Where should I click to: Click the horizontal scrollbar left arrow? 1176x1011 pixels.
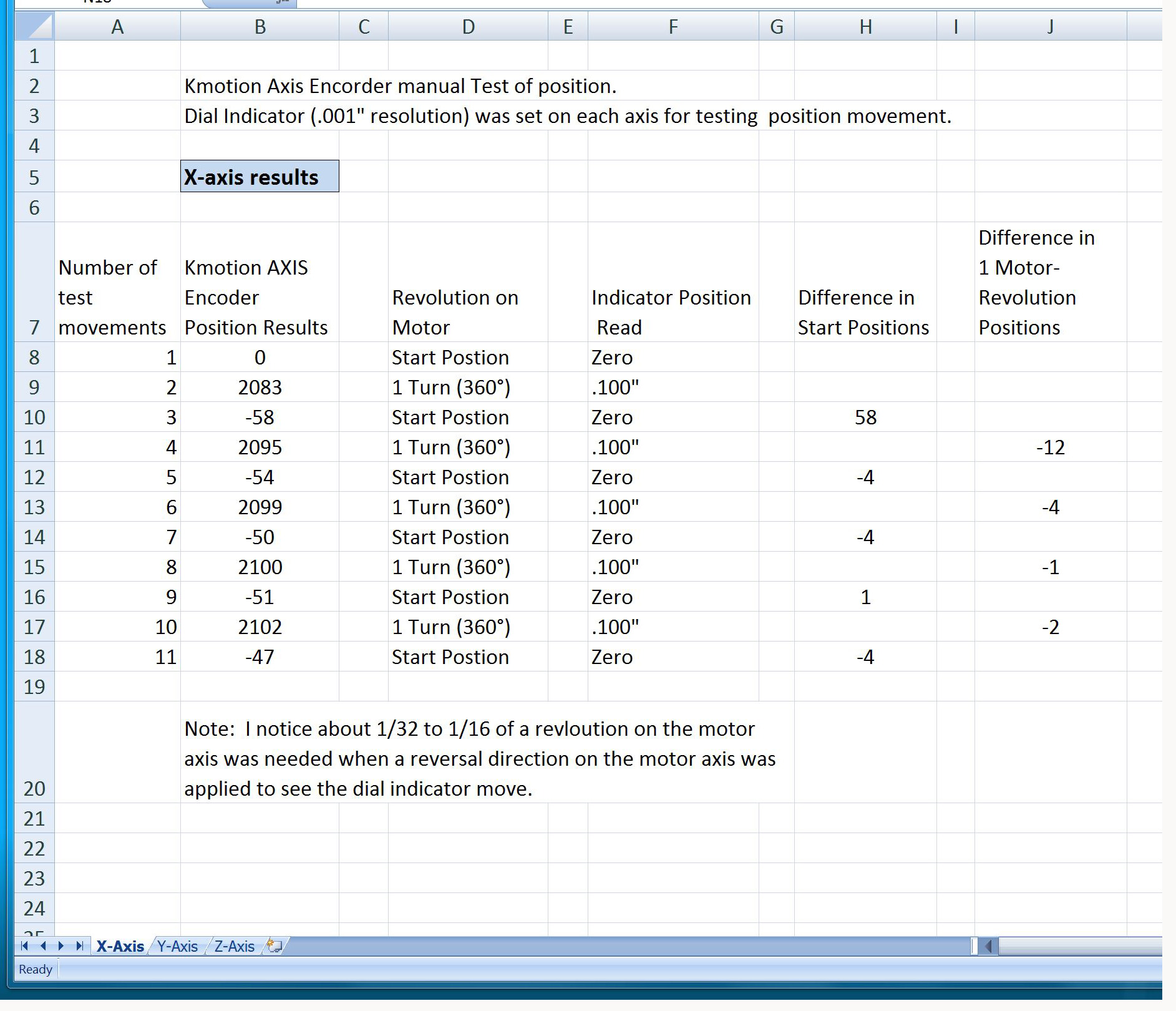pyautogui.click(x=989, y=946)
